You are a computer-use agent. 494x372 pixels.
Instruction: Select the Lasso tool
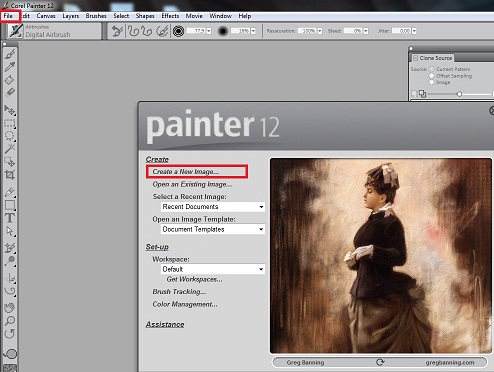coord(10,136)
